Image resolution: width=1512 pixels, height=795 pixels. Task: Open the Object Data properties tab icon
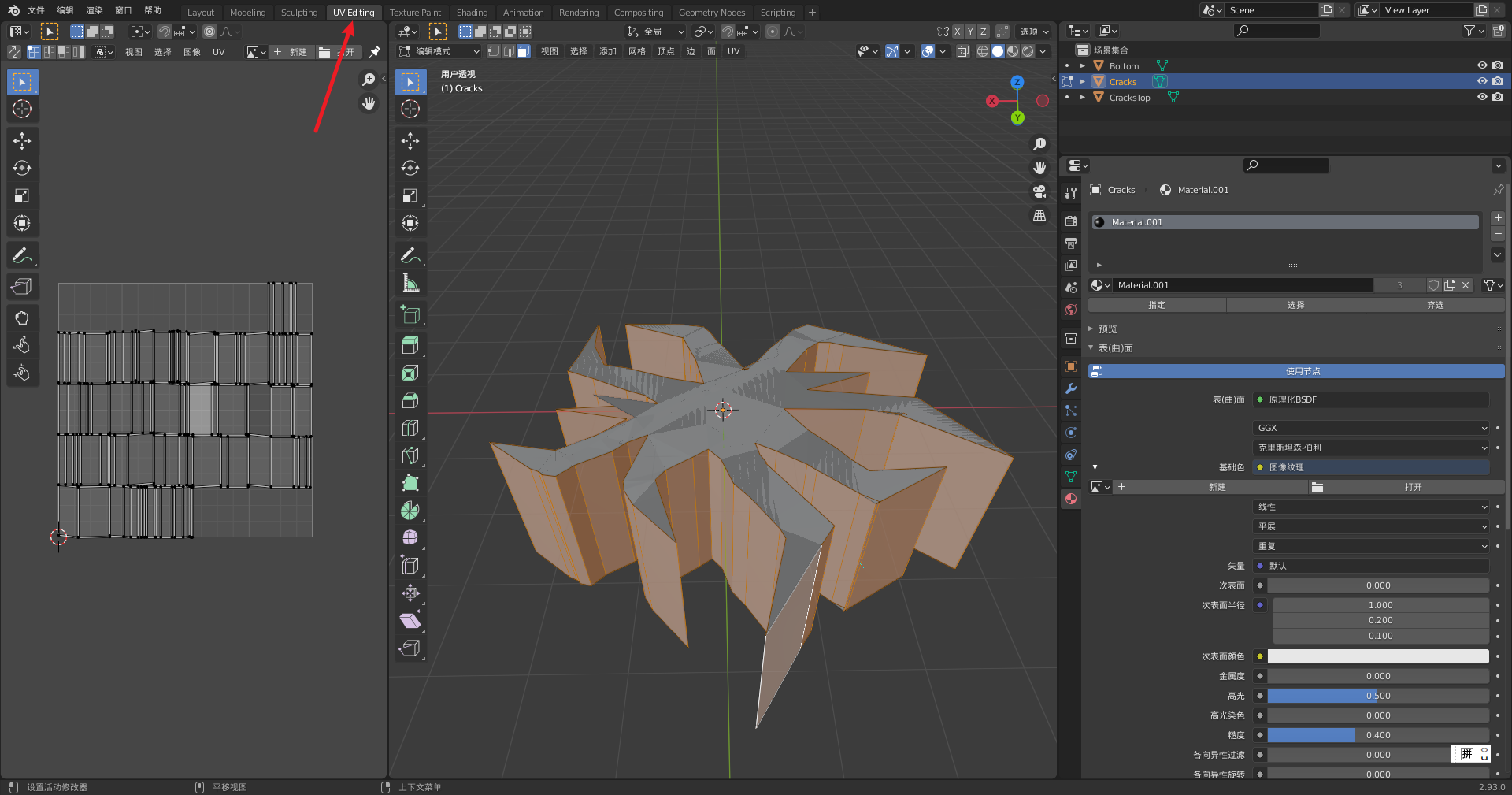(1071, 477)
